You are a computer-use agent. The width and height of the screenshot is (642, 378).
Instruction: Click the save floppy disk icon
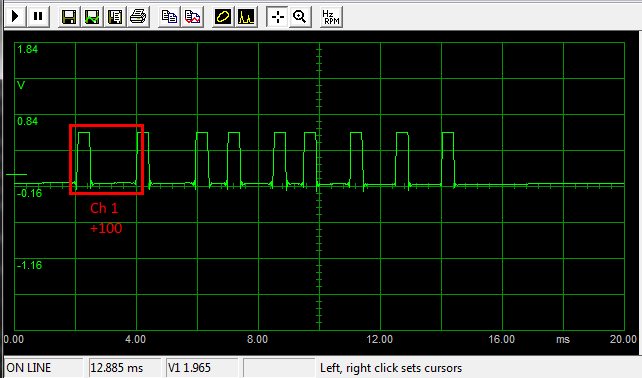[x=69, y=17]
